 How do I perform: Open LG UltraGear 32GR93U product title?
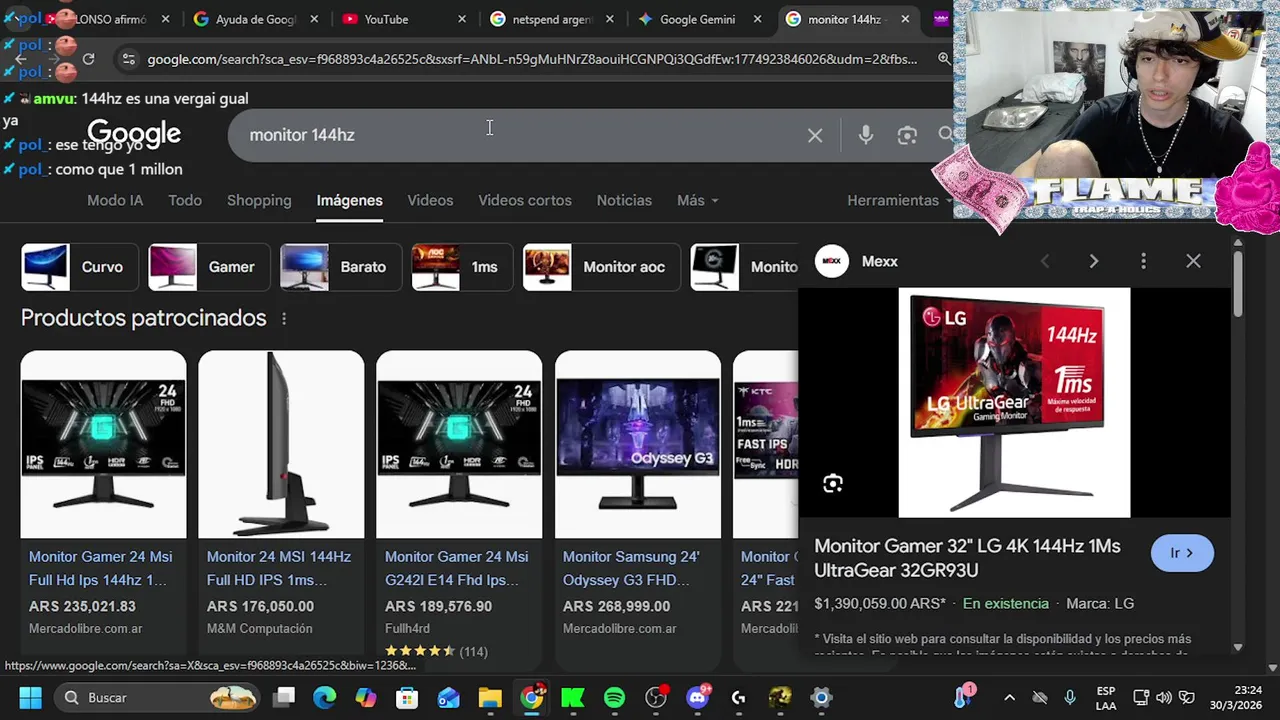[x=967, y=558]
